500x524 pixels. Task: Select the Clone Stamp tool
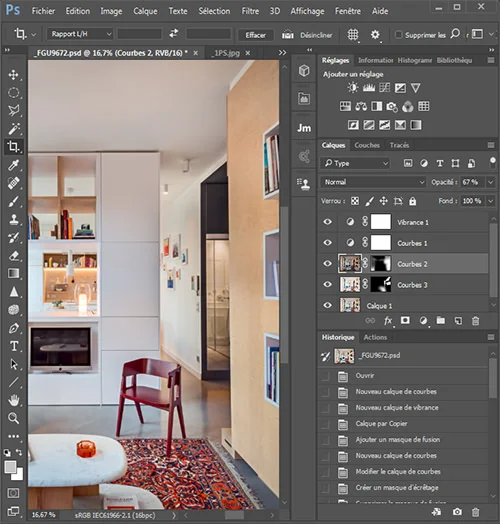[14, 220]
